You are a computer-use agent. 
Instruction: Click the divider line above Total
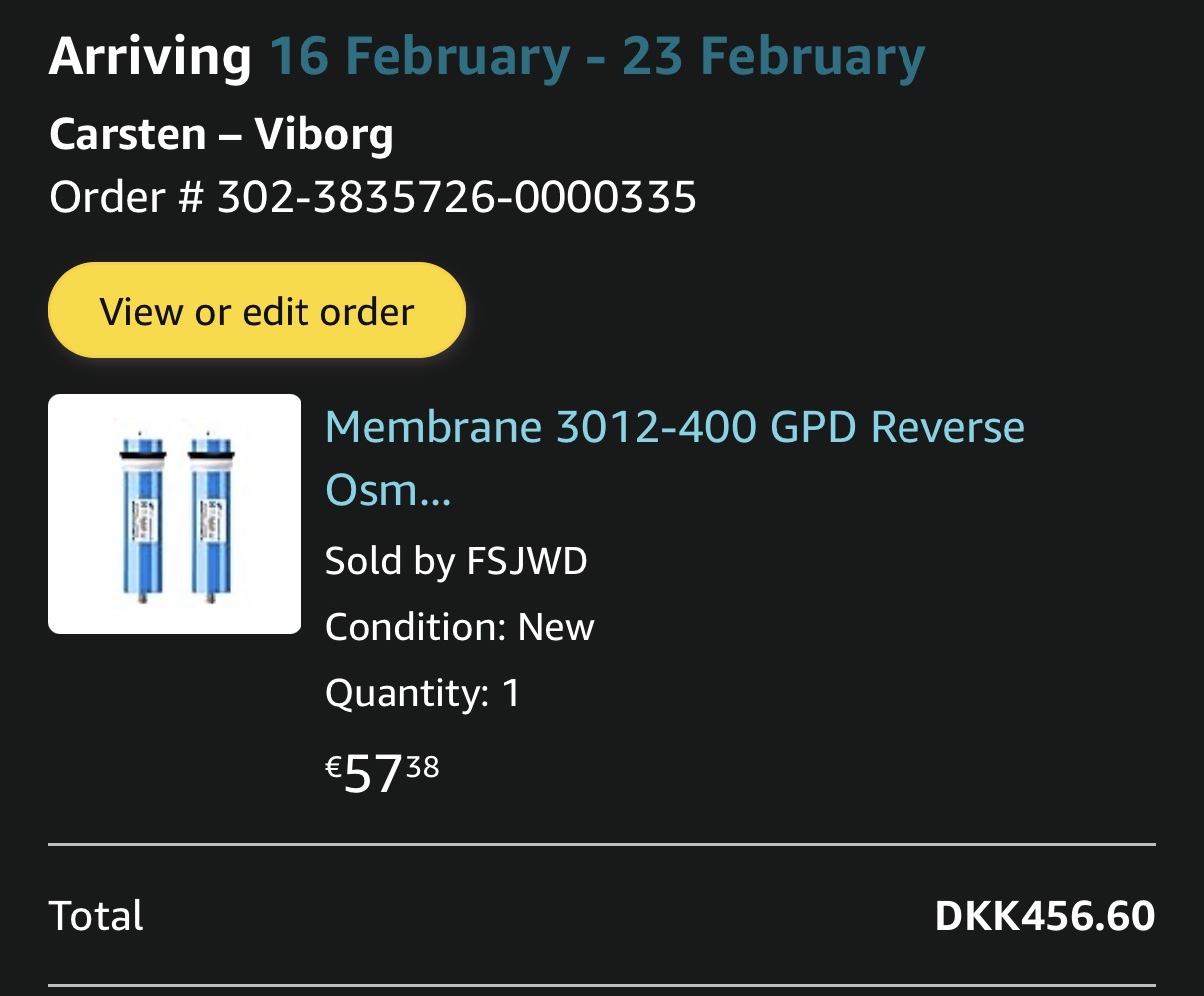(x=601, y=845)
